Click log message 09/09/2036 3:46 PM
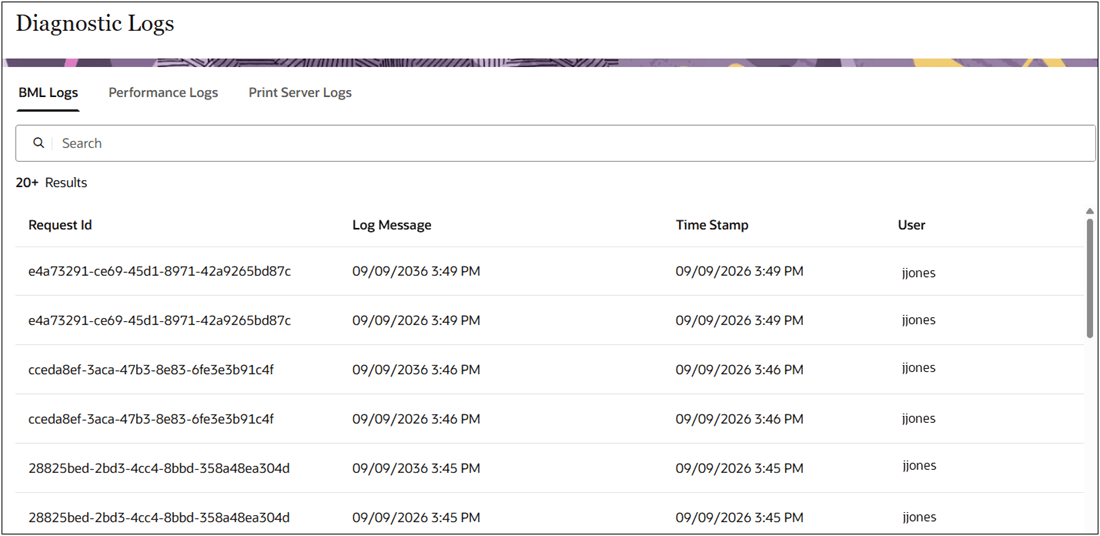 pyautogui.click(x=416, y=369)
